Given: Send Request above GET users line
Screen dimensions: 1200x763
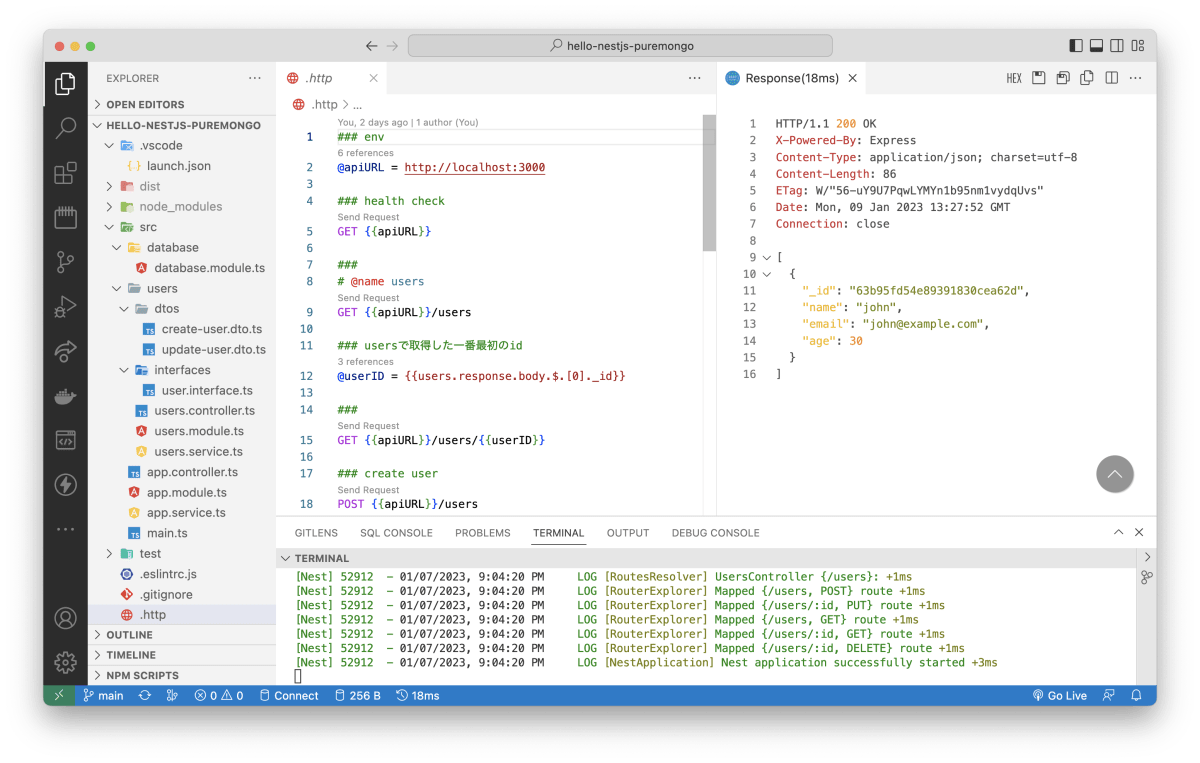Looking at the screenshot, I should click(368, 298).
